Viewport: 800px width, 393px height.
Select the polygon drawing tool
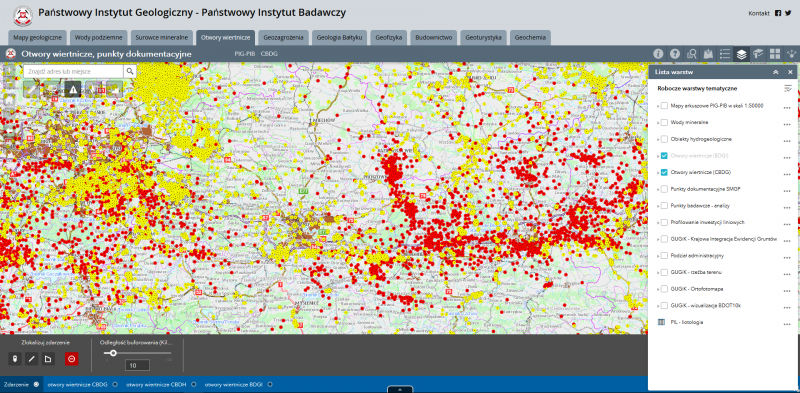click(48, 359)
